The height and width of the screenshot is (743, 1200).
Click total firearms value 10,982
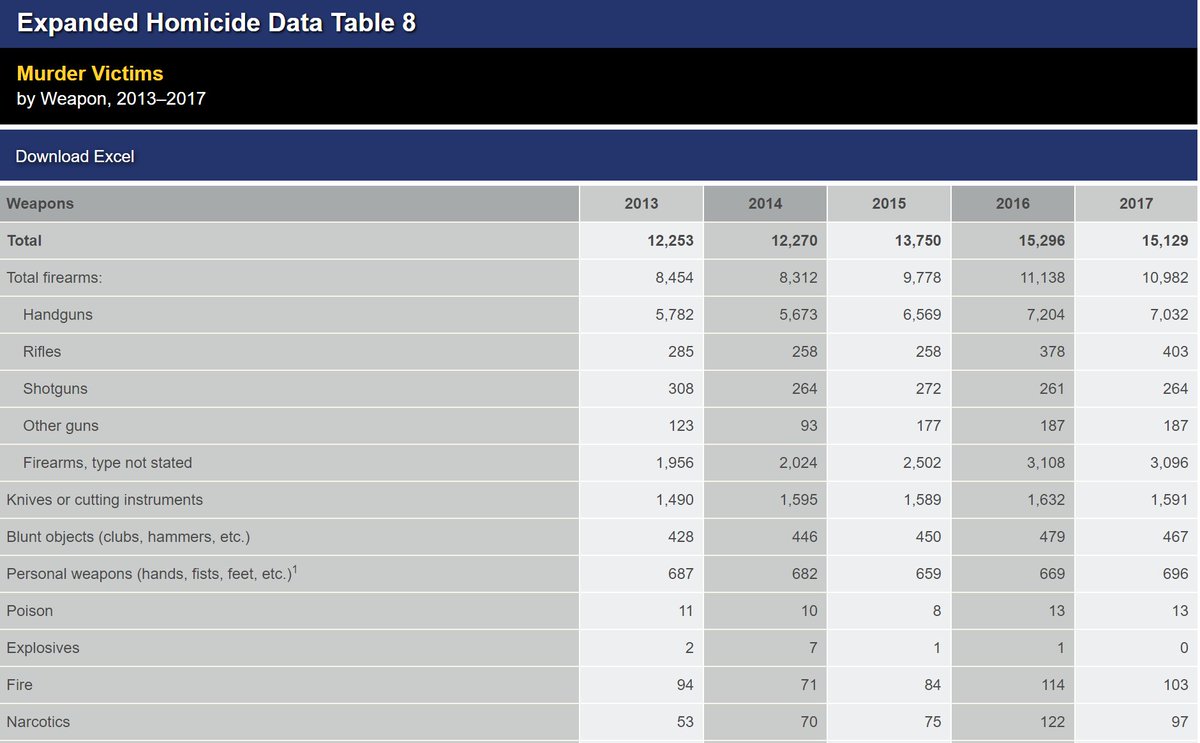pos(1167,277)
